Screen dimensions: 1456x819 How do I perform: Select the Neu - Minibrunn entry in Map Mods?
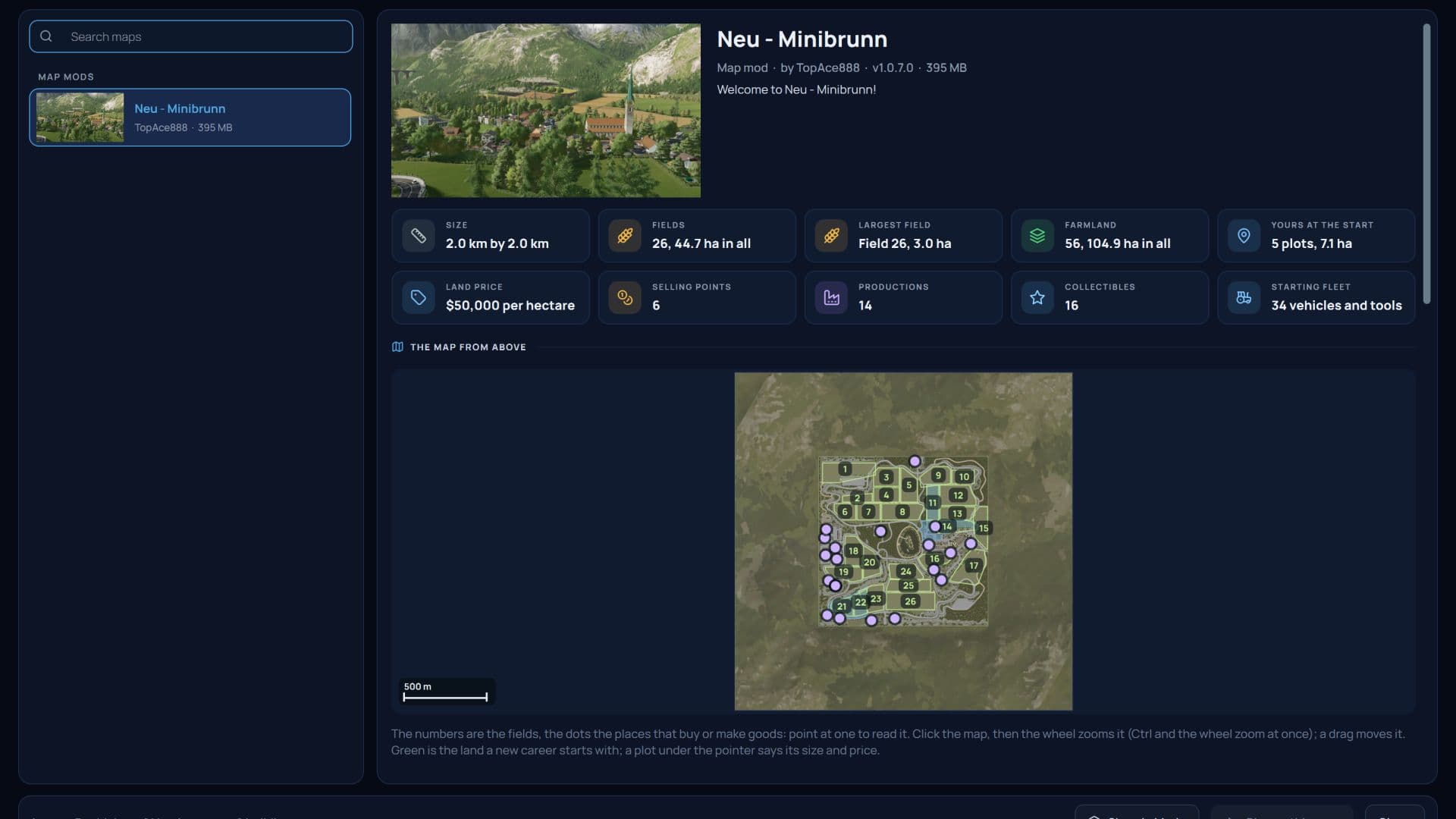click(x=190, y=118)
